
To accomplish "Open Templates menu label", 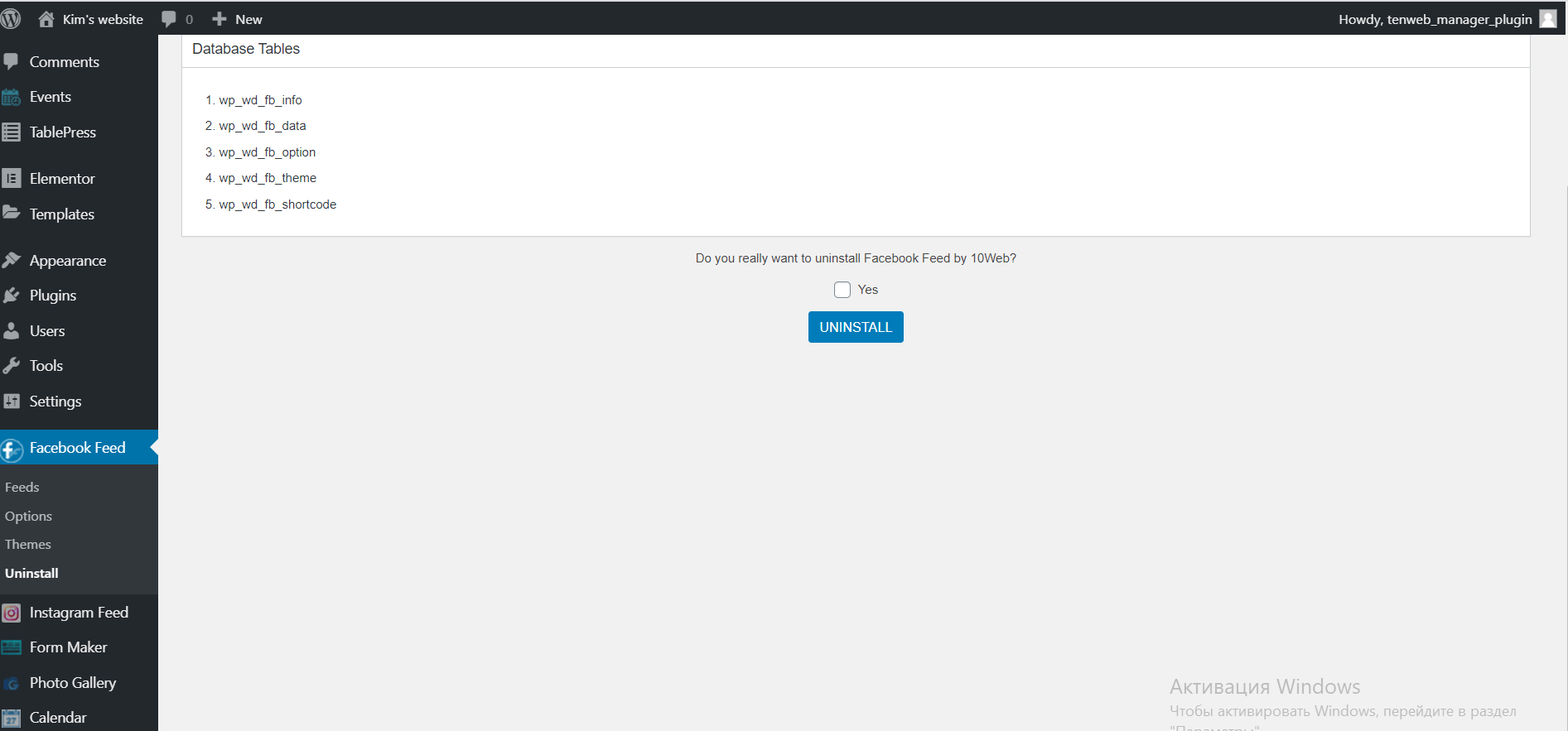I will 62,214.
